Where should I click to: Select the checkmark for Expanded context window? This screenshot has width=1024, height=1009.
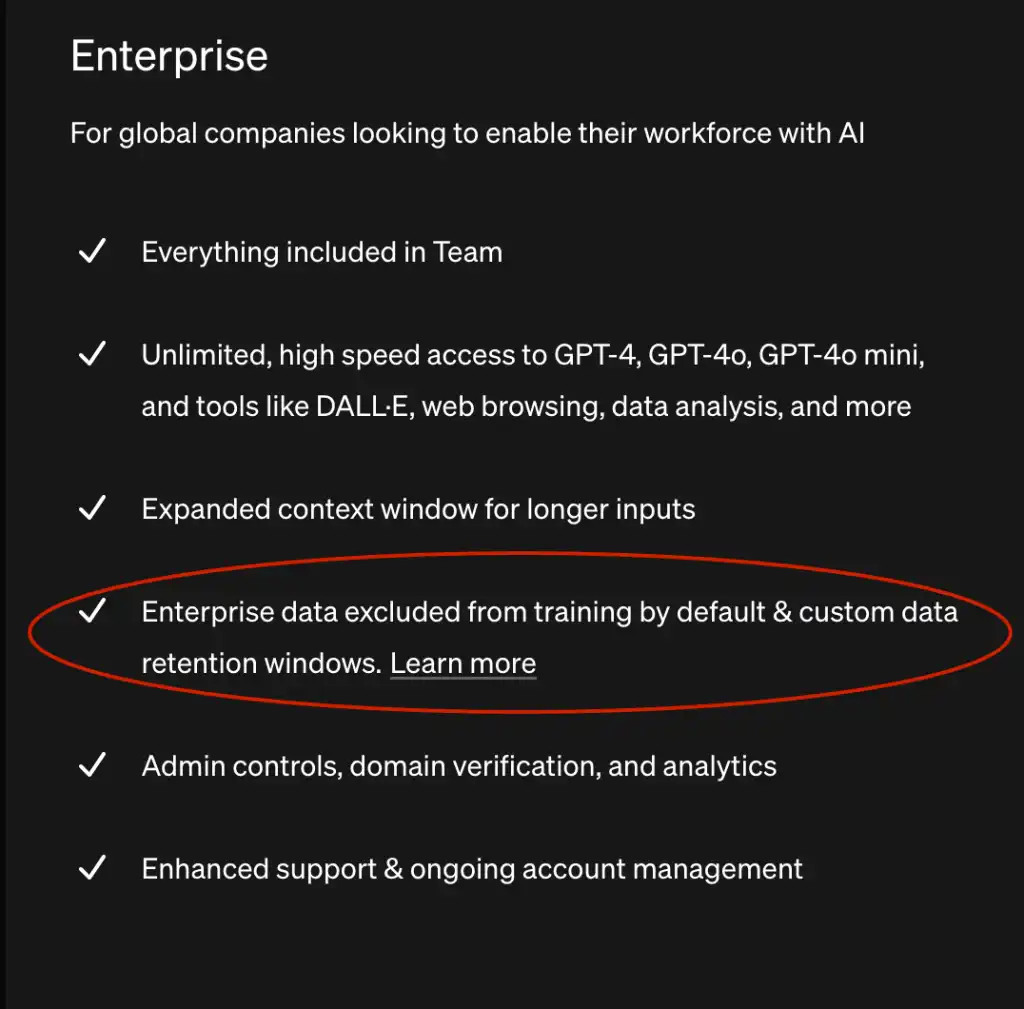92,509
